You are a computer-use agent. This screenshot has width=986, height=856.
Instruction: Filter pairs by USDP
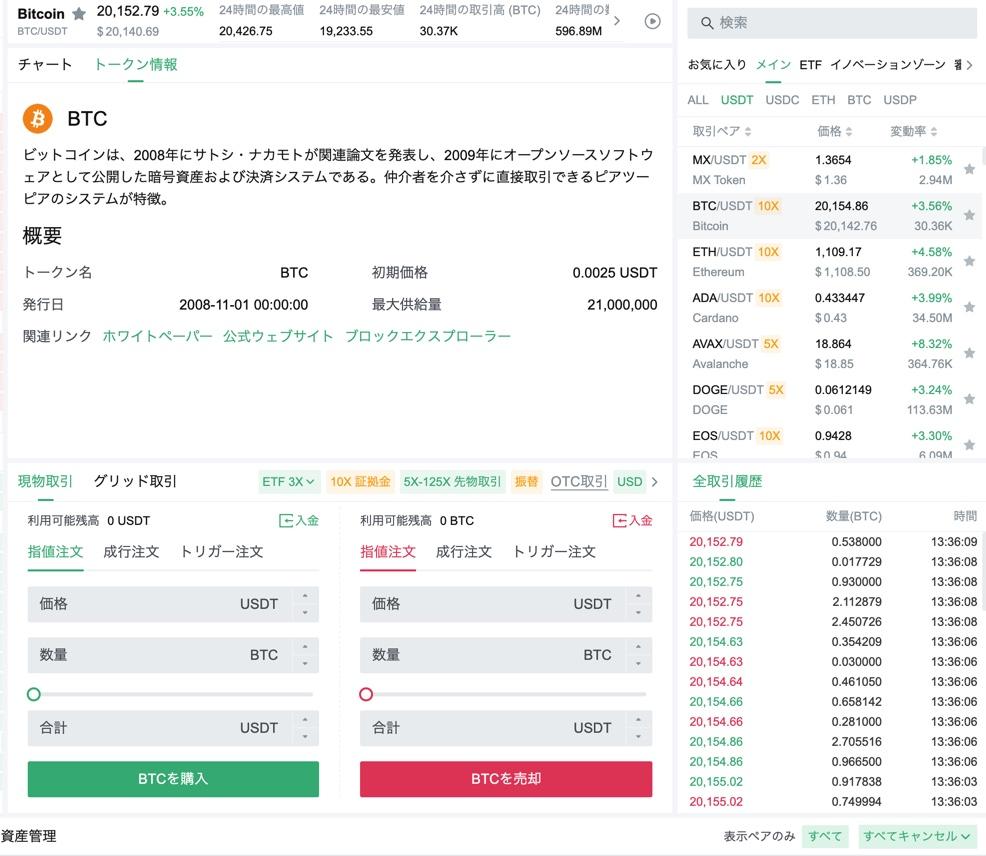(899, 100)
